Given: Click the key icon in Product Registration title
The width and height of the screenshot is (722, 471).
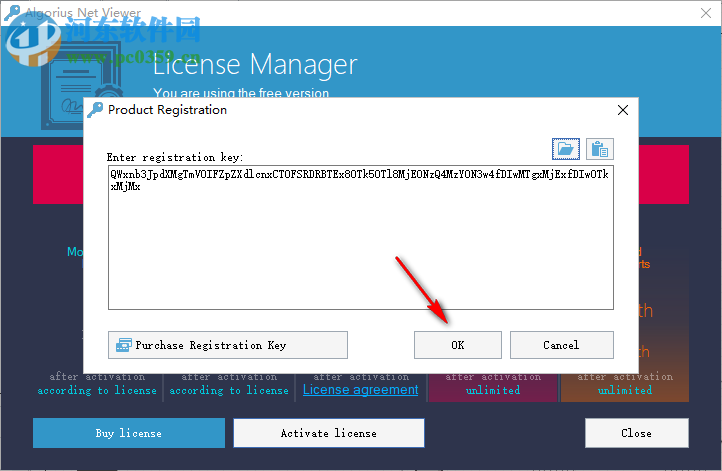Looking at the screenshot, I should pos(95,110).
